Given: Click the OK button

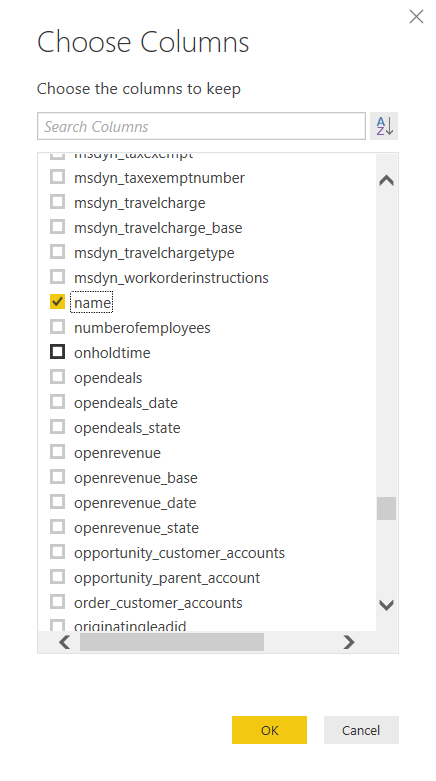Looking at the screenshot, I should (x=269, y=730).
